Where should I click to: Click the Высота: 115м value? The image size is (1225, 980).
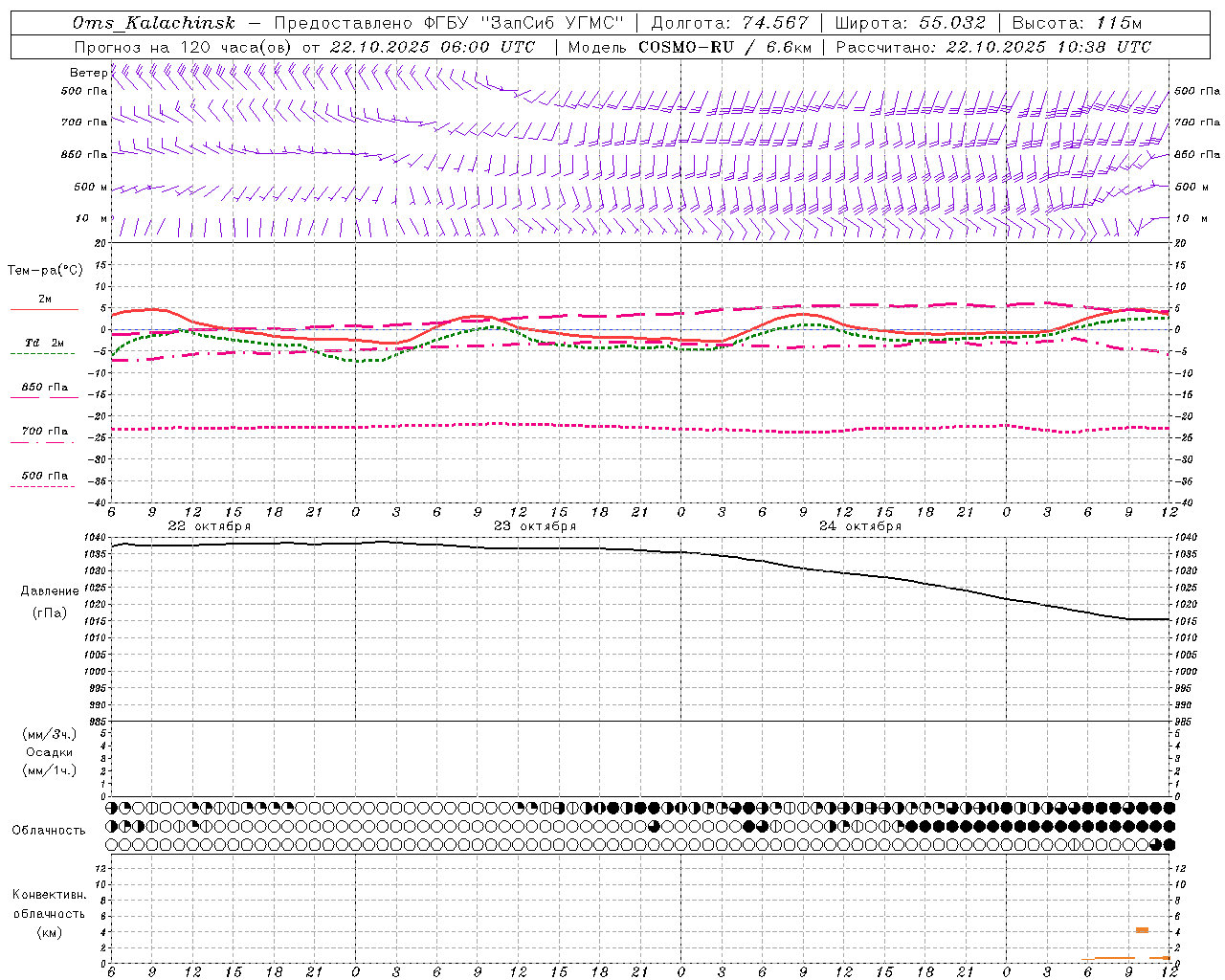(x=1077, y=24)
